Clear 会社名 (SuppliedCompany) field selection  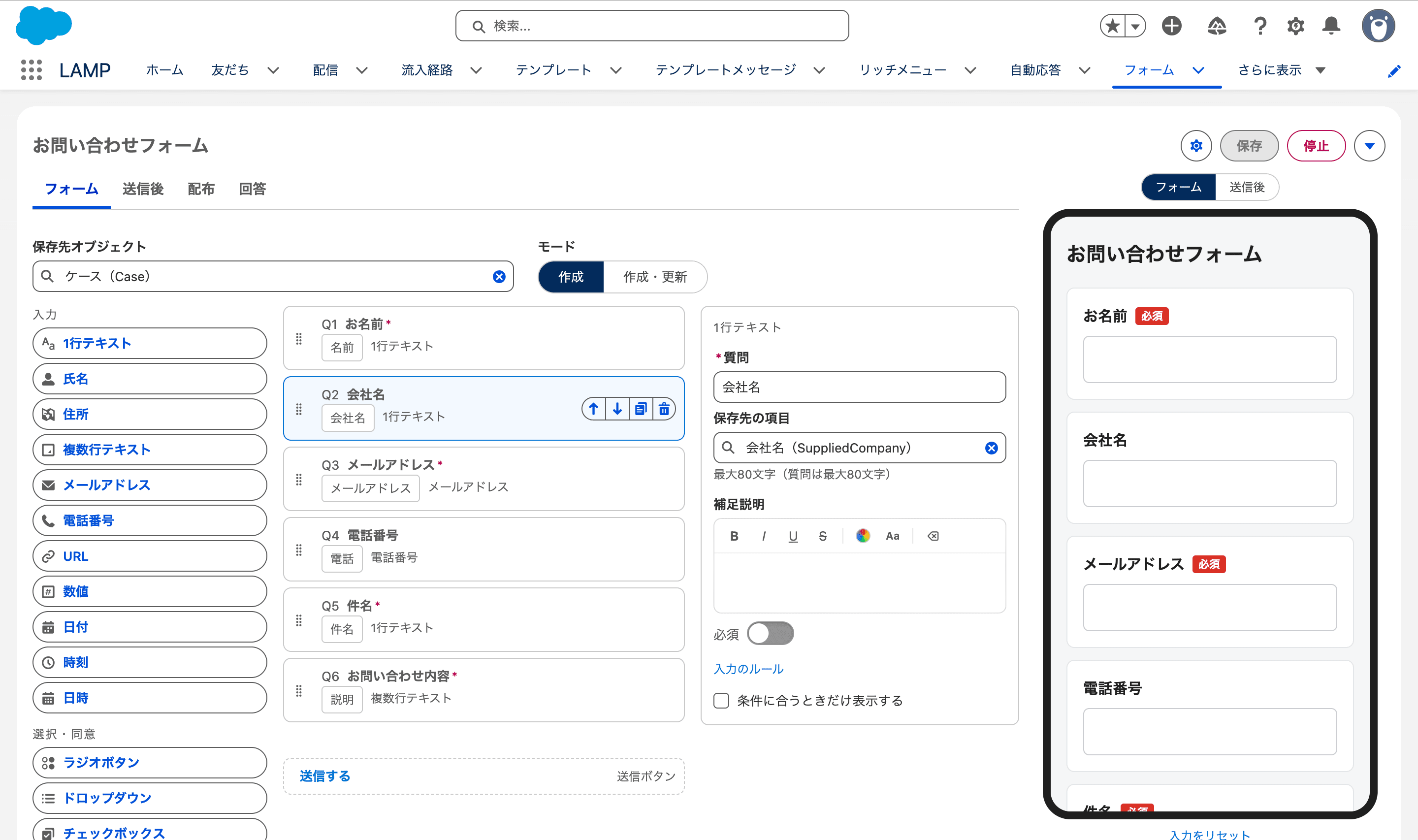(991, 448)
